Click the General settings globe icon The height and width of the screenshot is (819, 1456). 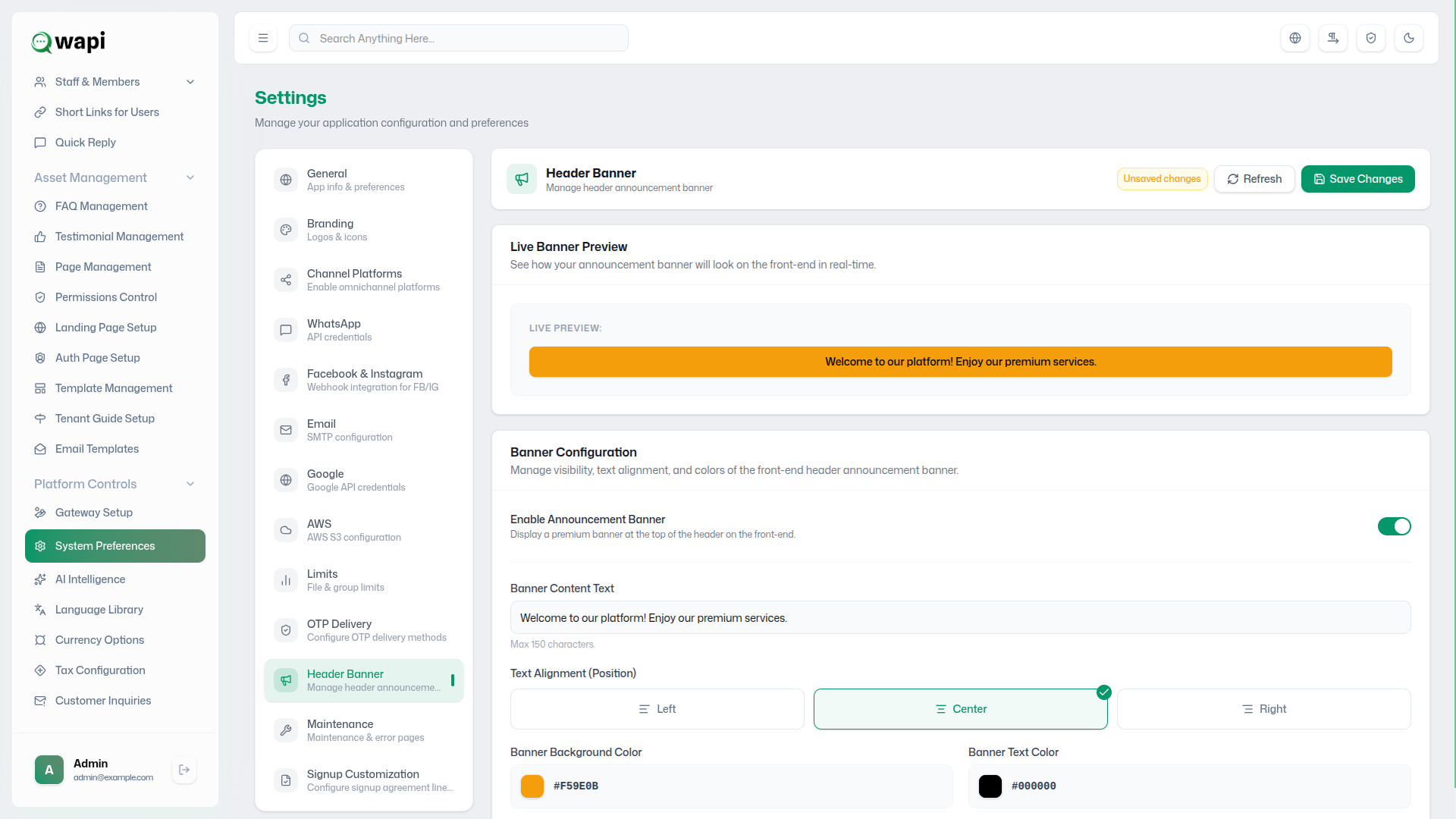point(286,180)
